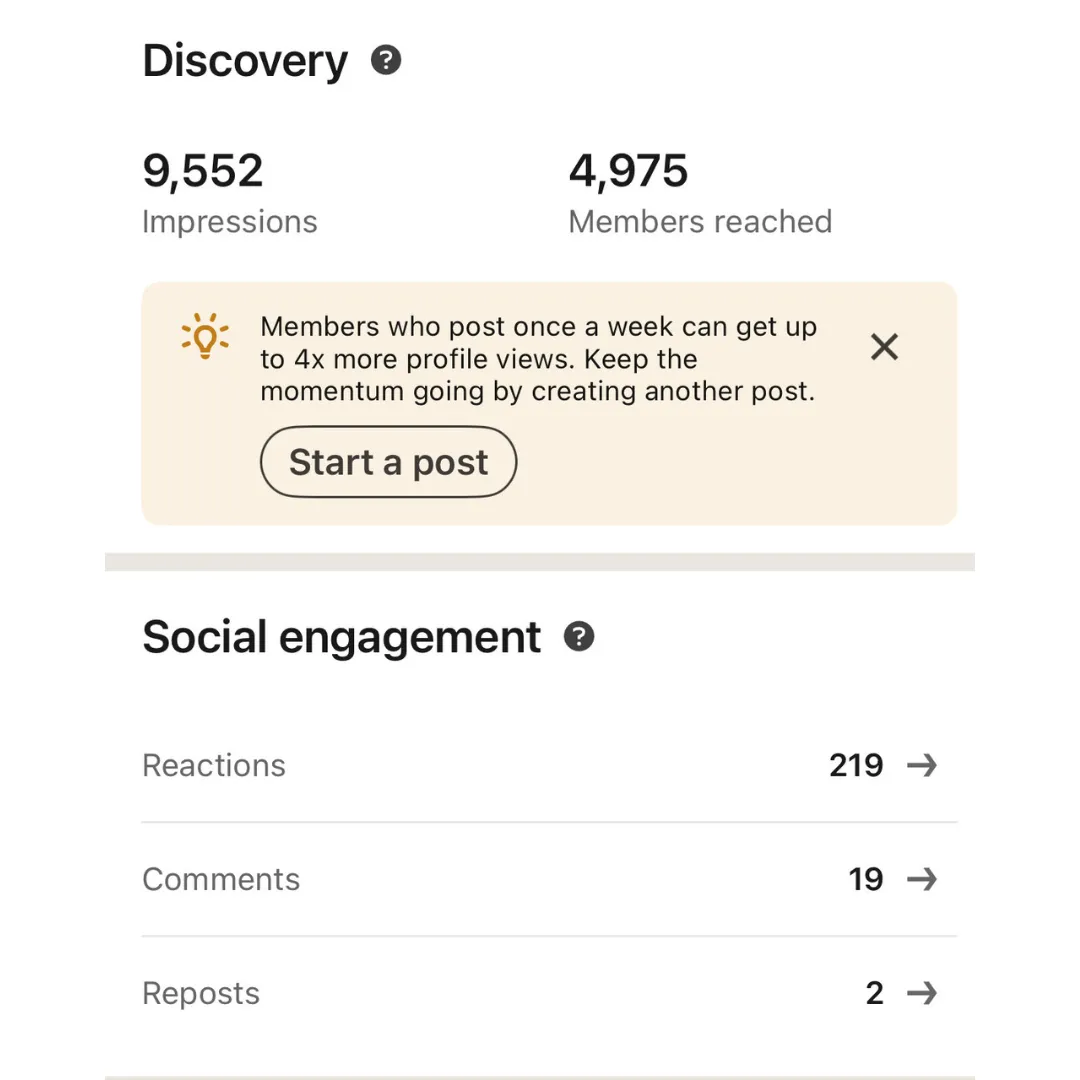Open the Social engagement help icon
The width and height of the screenshot is (1080, 1080).
pyautogui.click(x=579, y=636)
